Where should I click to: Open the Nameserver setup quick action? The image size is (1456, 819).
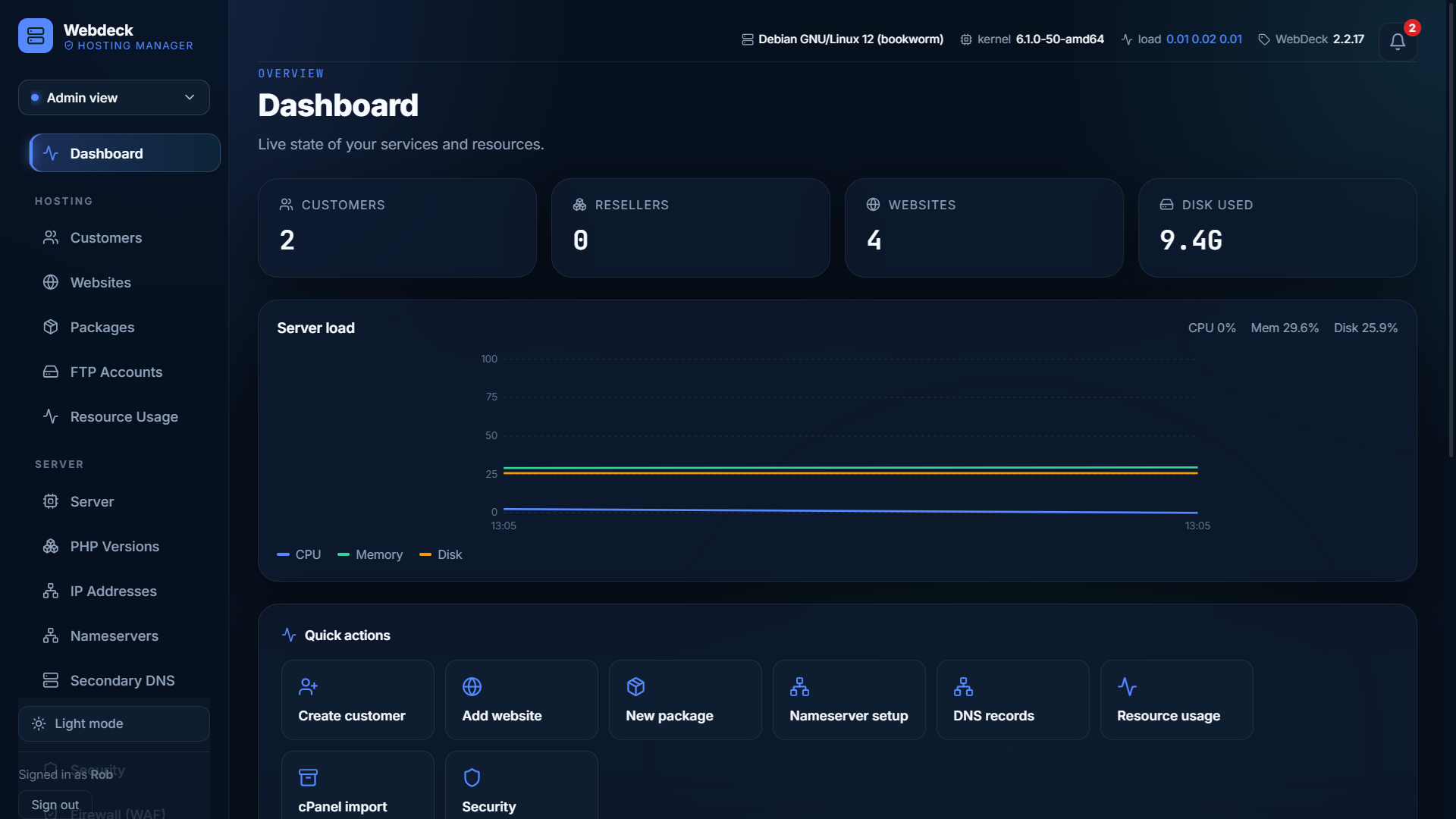pyautogui.click(x=849, y=700)
